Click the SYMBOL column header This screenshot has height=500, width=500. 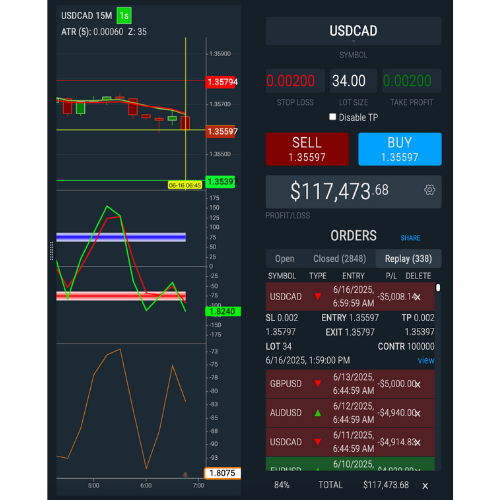tap(282, 276)
